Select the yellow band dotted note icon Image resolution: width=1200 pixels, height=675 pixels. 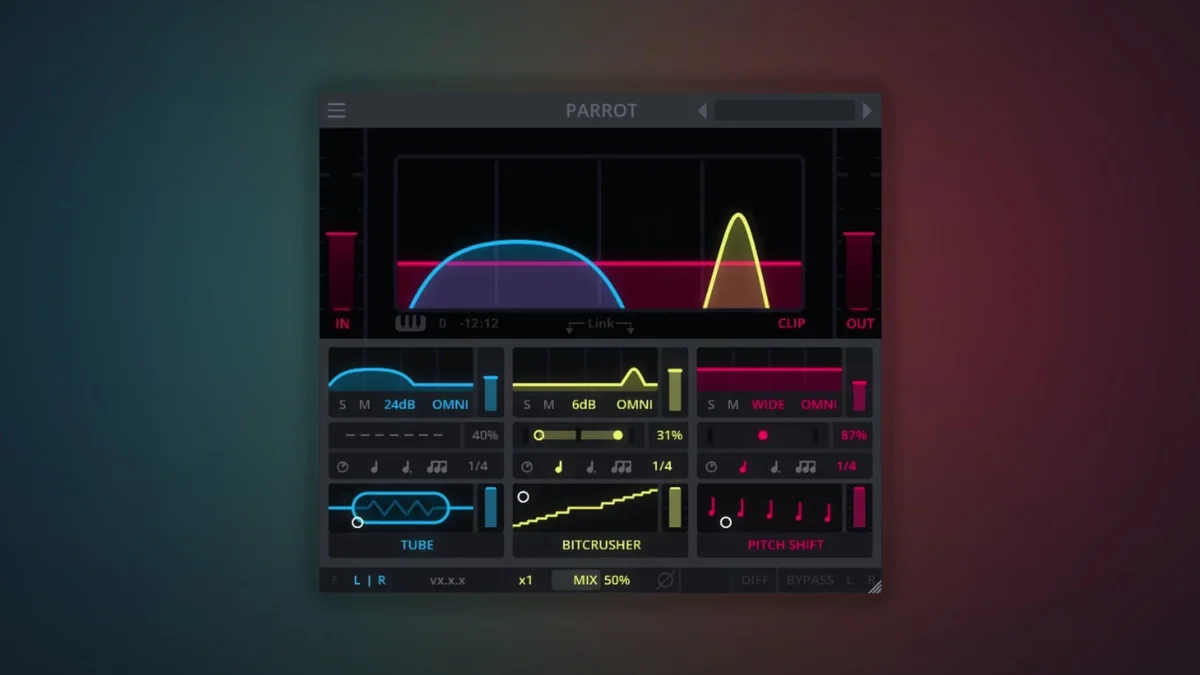coord(590,467)
